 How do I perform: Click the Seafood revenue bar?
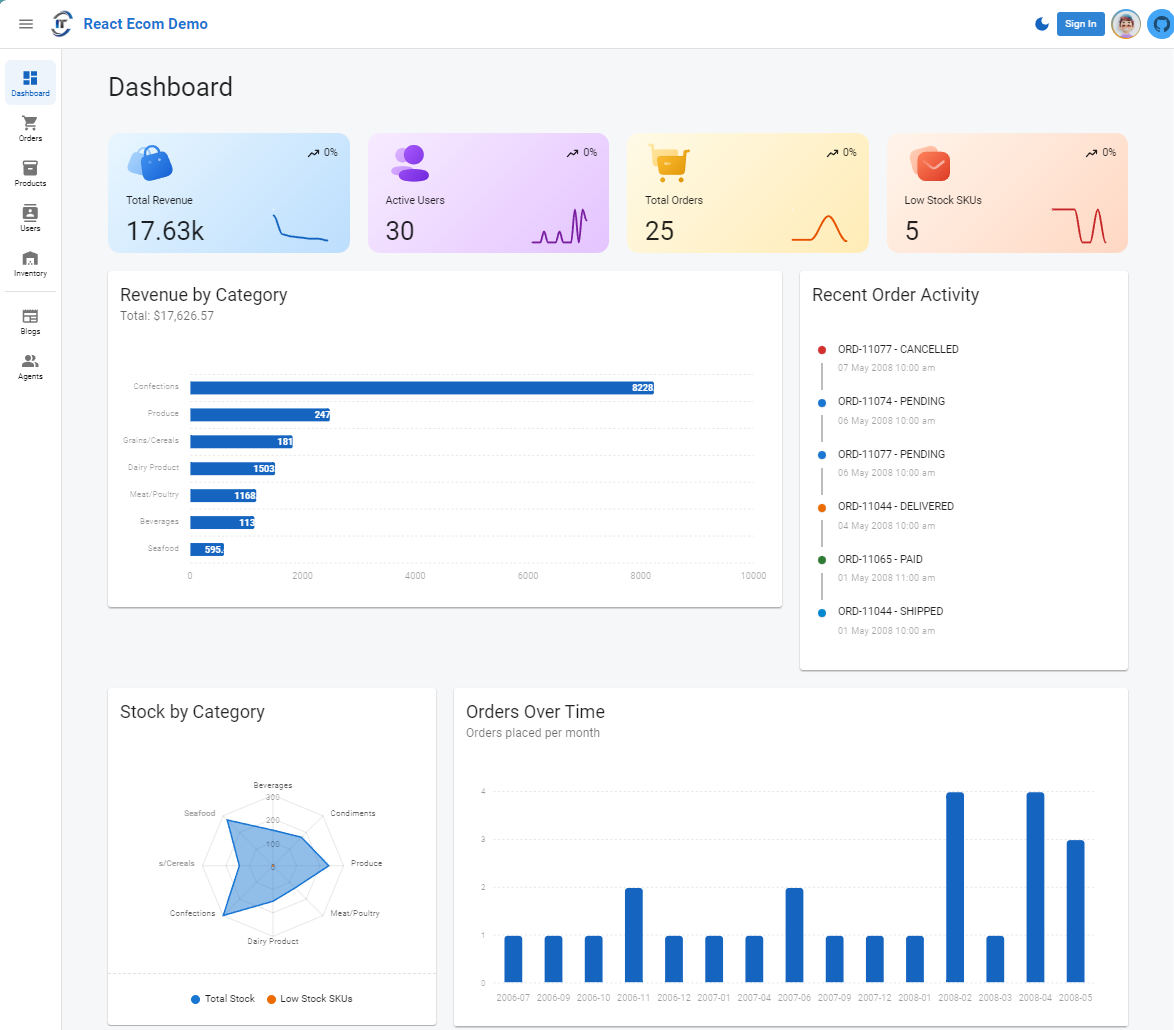point(207,549)
